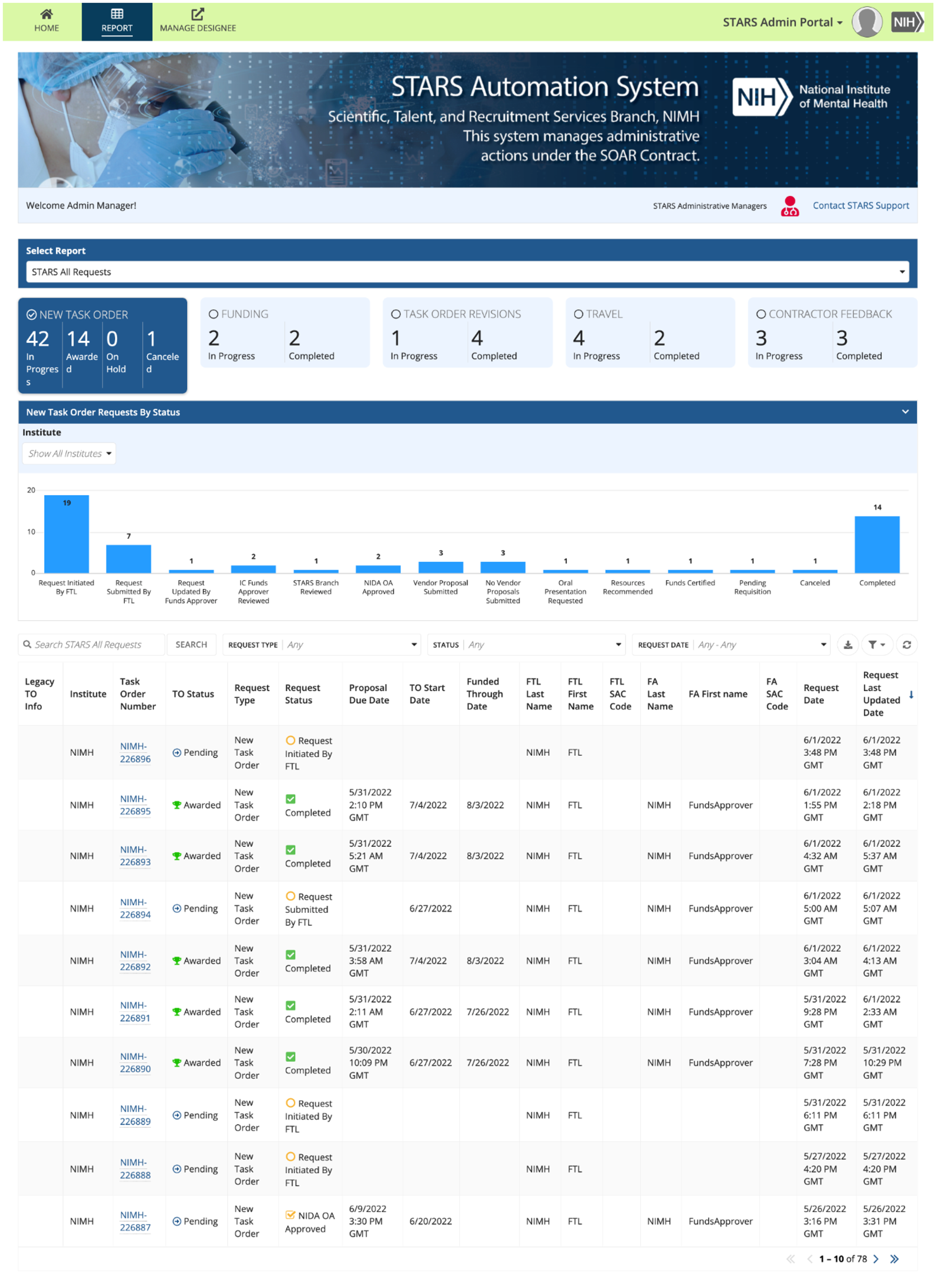The height and width of the screenshot is (1288, 940).
Task: Open the funnel filter options icon
Action: coord(876,645)
